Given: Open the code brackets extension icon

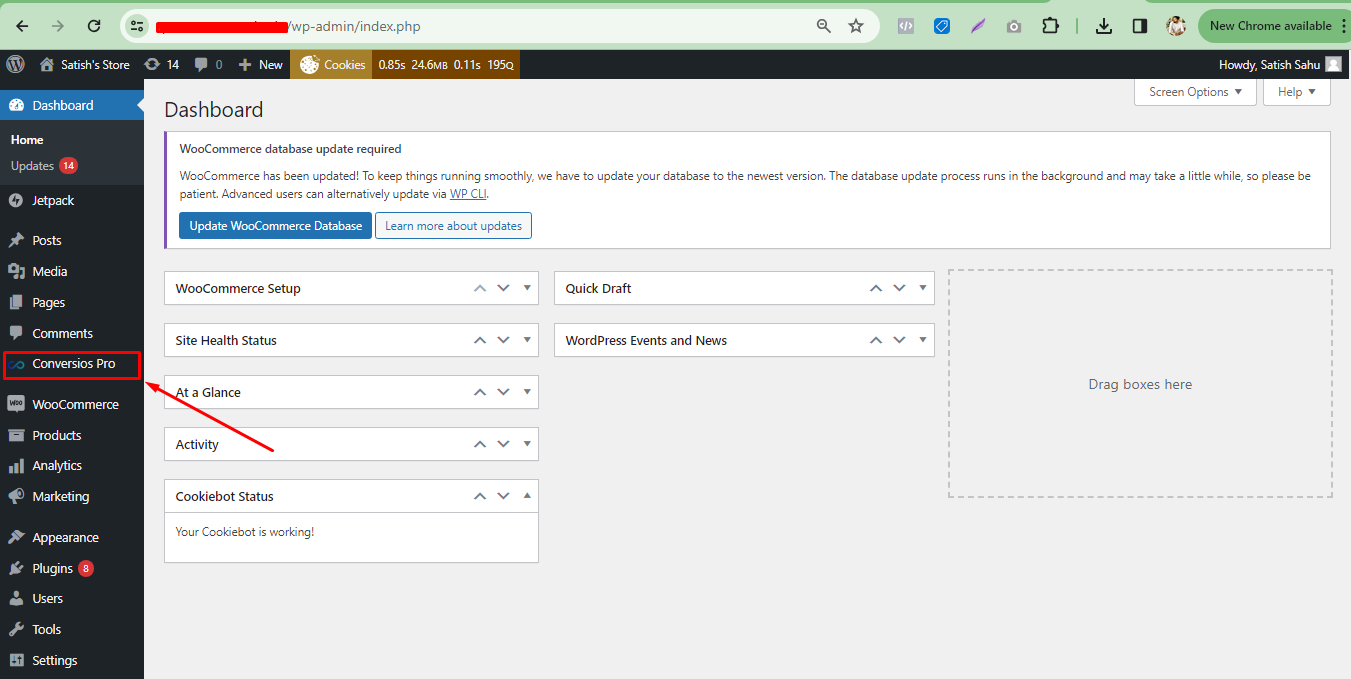Looking at the screenshot, I should click(x=905, y=26).
